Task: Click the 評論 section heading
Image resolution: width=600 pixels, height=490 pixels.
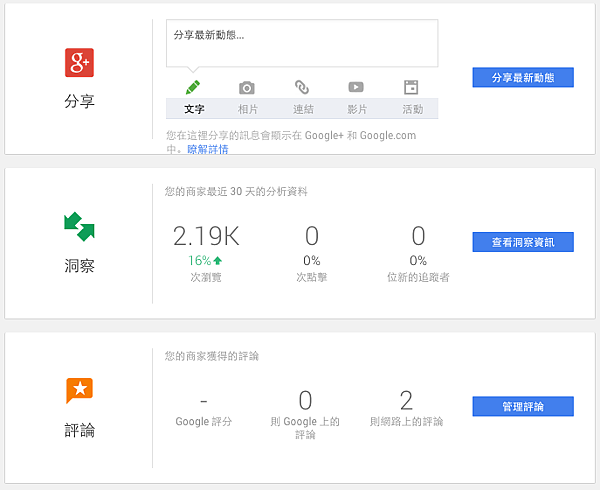Action: 79,430
